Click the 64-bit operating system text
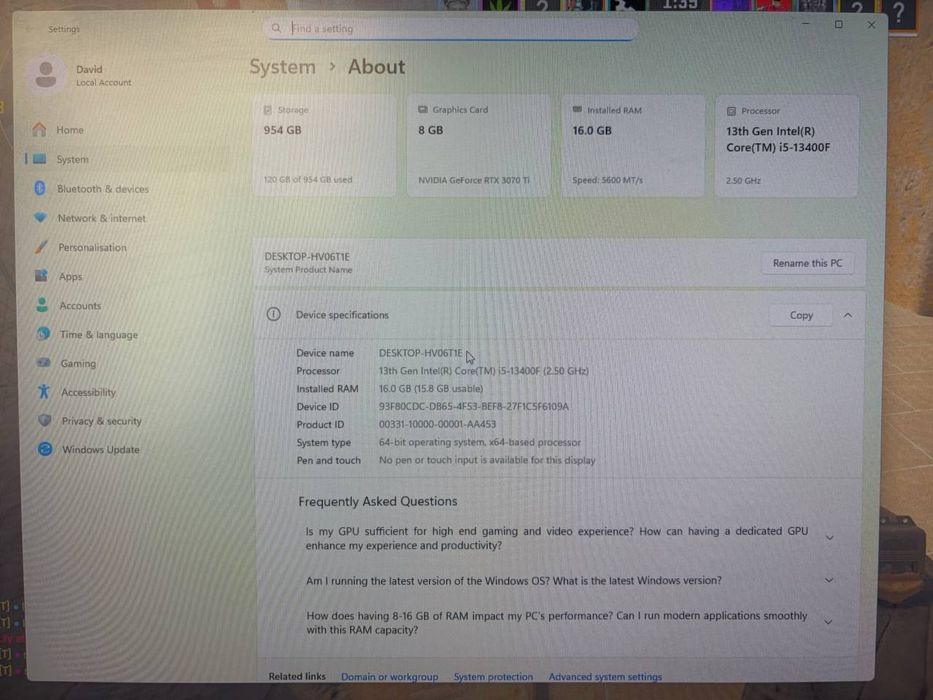 pyautogui.click(x=480, y=442)
